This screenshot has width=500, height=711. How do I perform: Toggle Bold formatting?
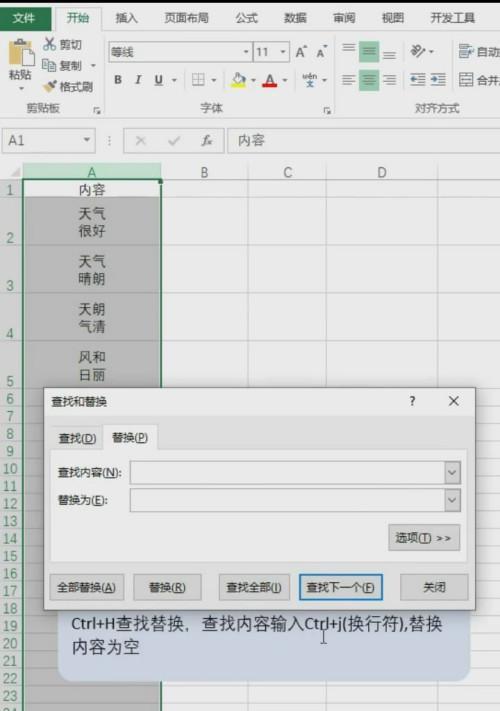[x=118, y=80]
